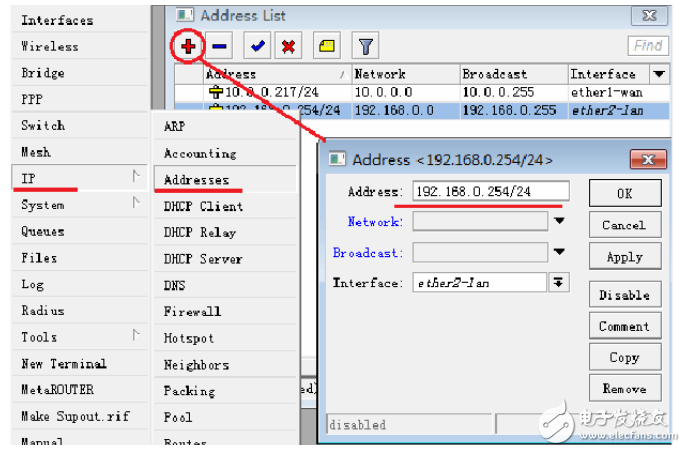Click the OK button

point(624,193)
